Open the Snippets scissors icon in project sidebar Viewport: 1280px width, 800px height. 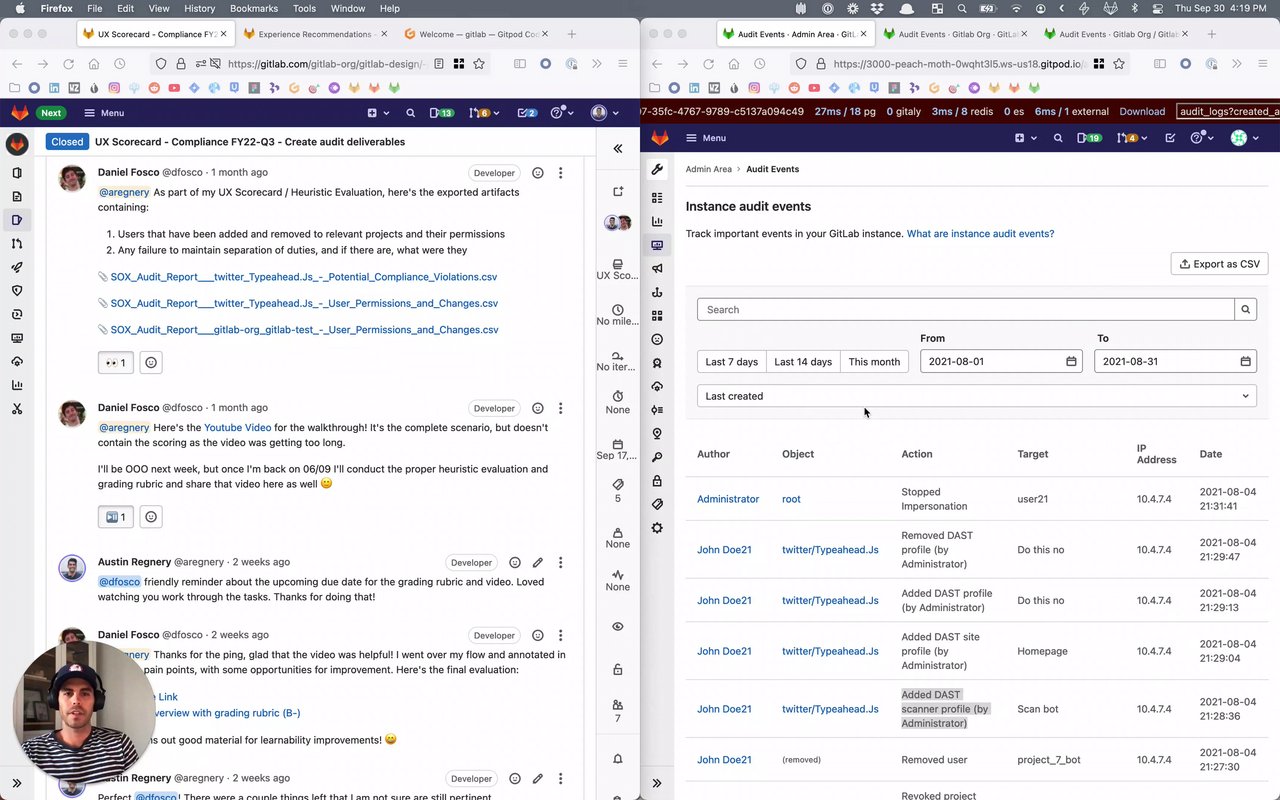click(x=17, y=409)
